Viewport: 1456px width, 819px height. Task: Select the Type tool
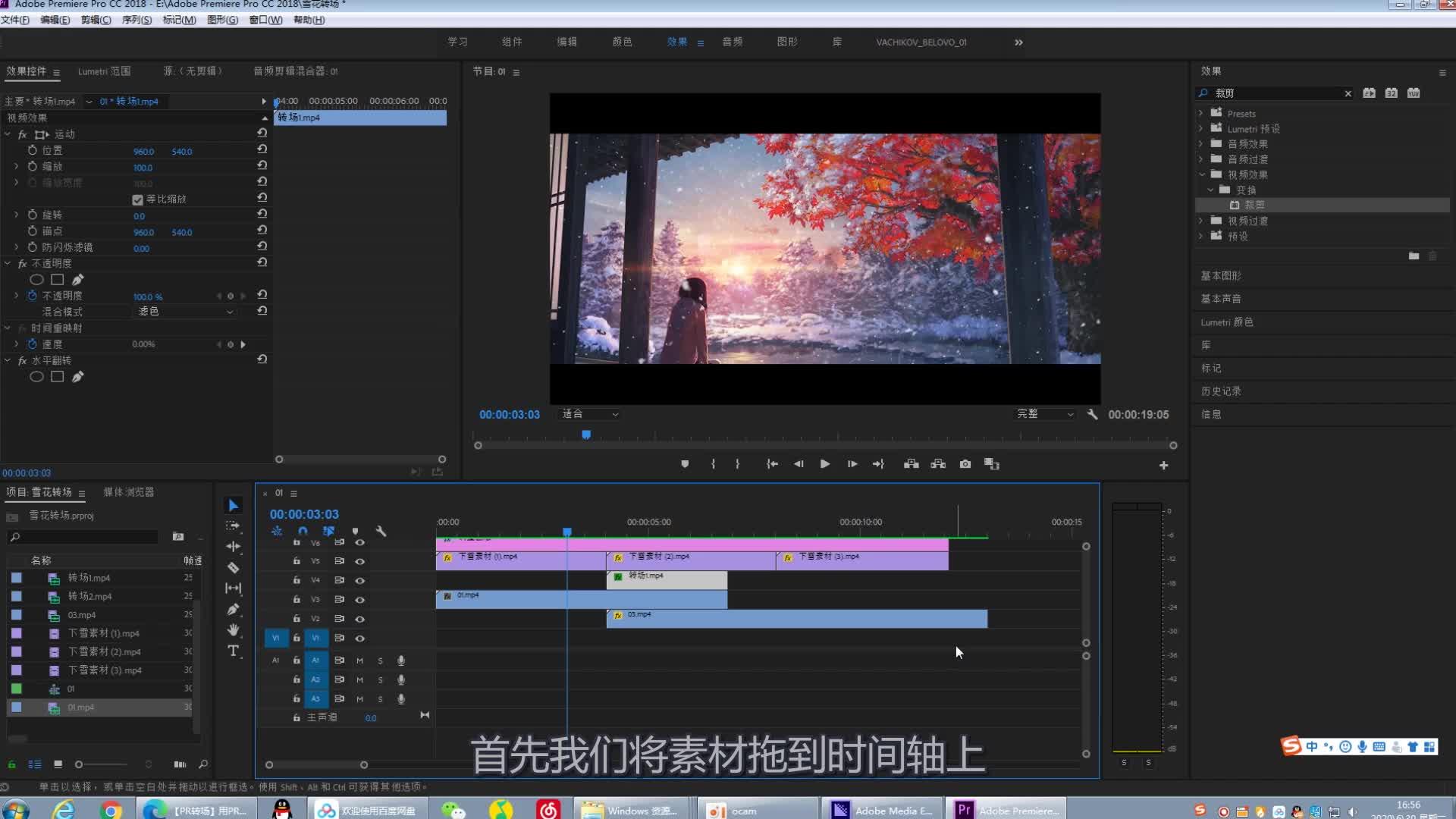click(x=233, y=651)
